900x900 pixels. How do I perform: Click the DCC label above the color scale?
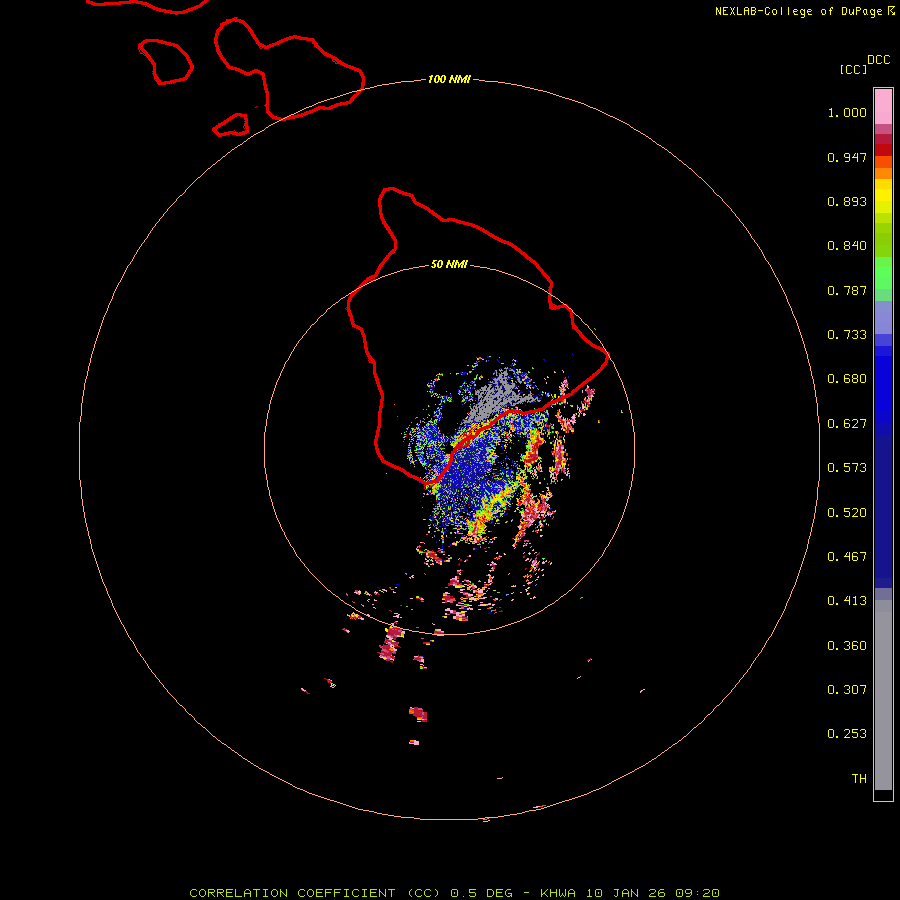point(879,60)
